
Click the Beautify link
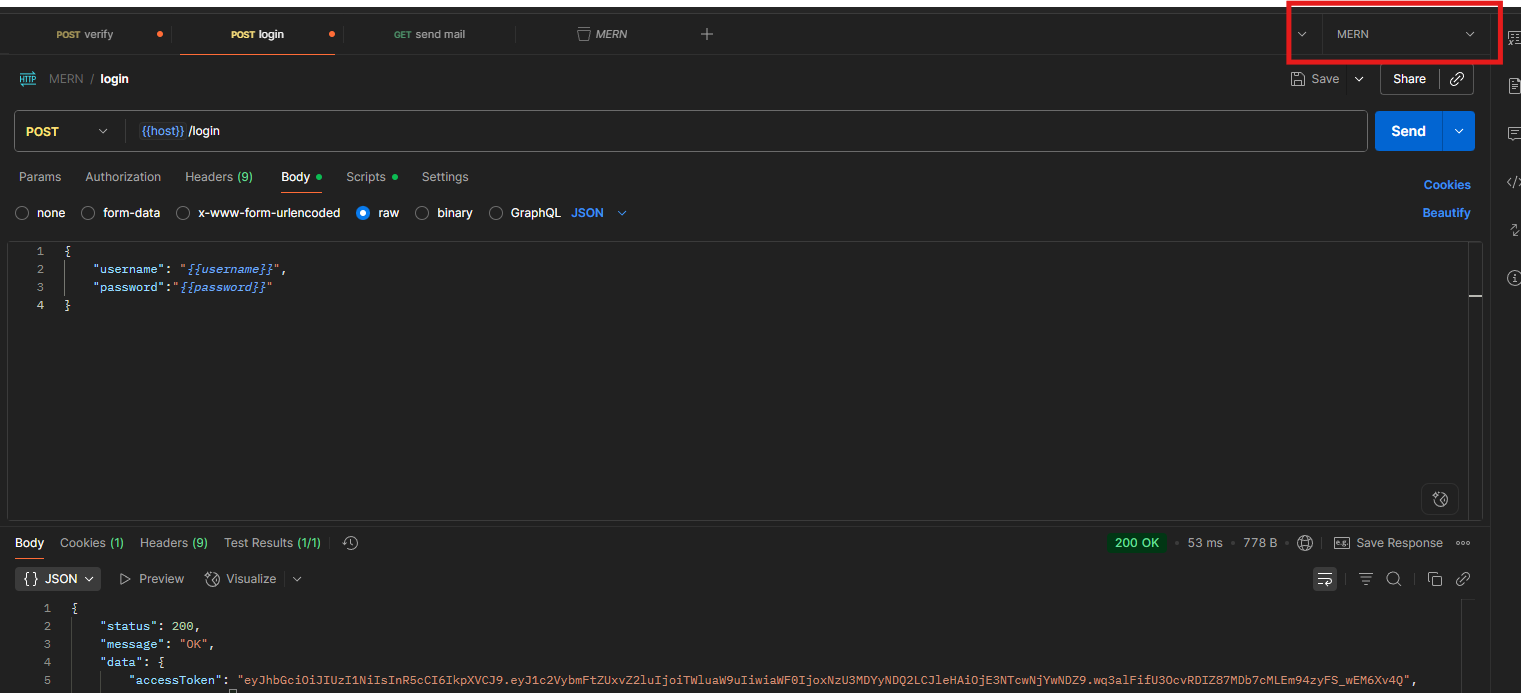click(1446, 213)
